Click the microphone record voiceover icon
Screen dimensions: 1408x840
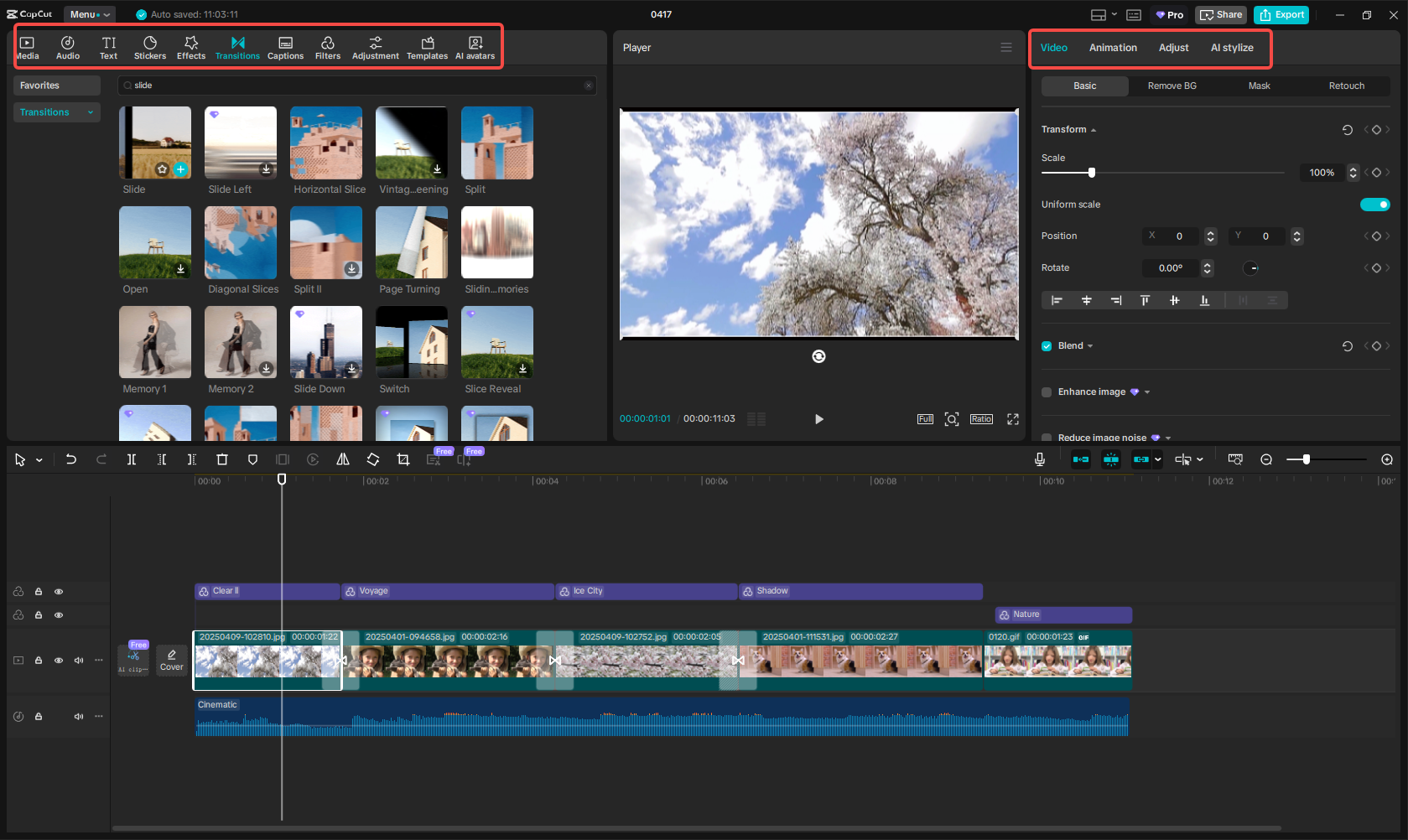point(1040,459)
